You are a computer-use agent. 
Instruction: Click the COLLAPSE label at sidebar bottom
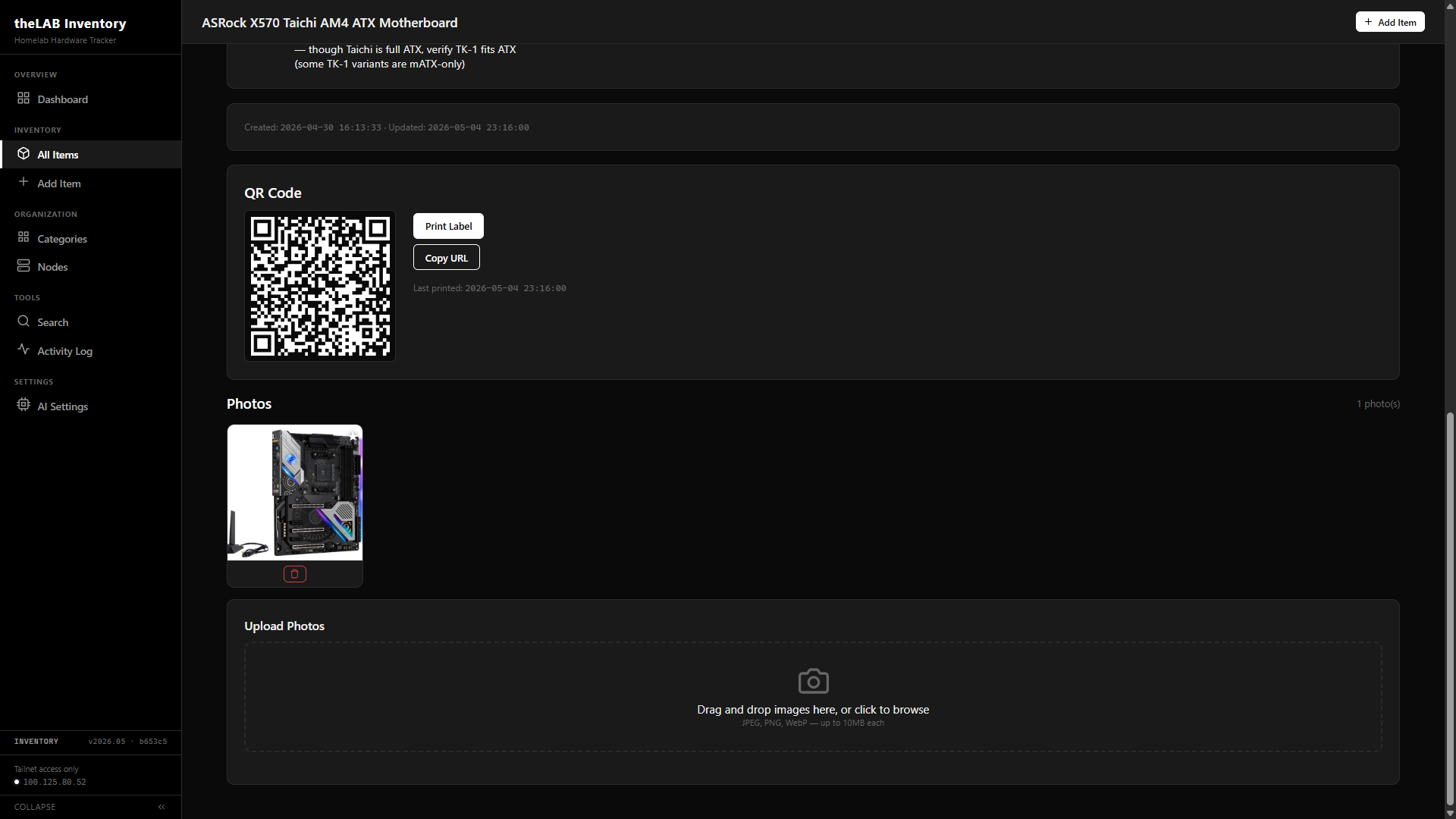click(x=35, y=807)
